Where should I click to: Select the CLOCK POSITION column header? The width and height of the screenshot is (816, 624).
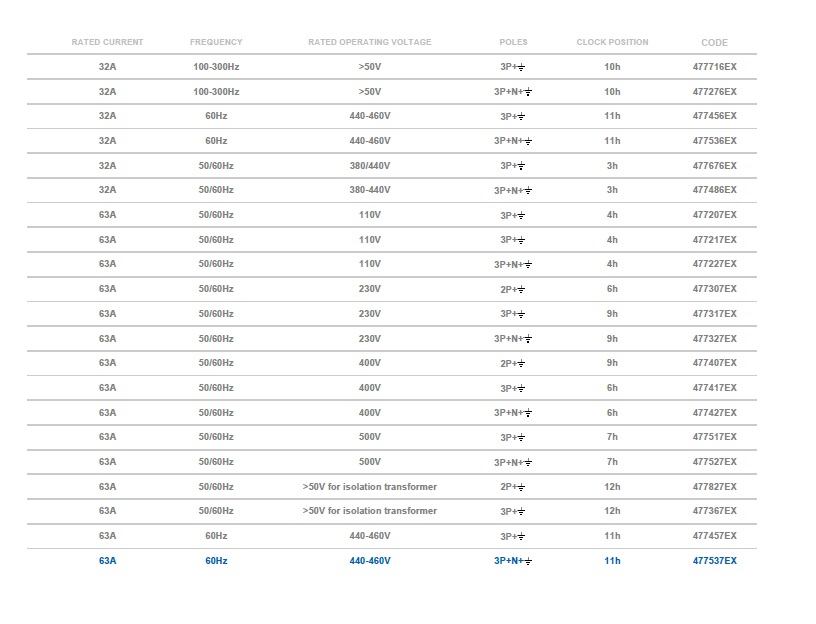pyautogui.click(x=612, y=42)
